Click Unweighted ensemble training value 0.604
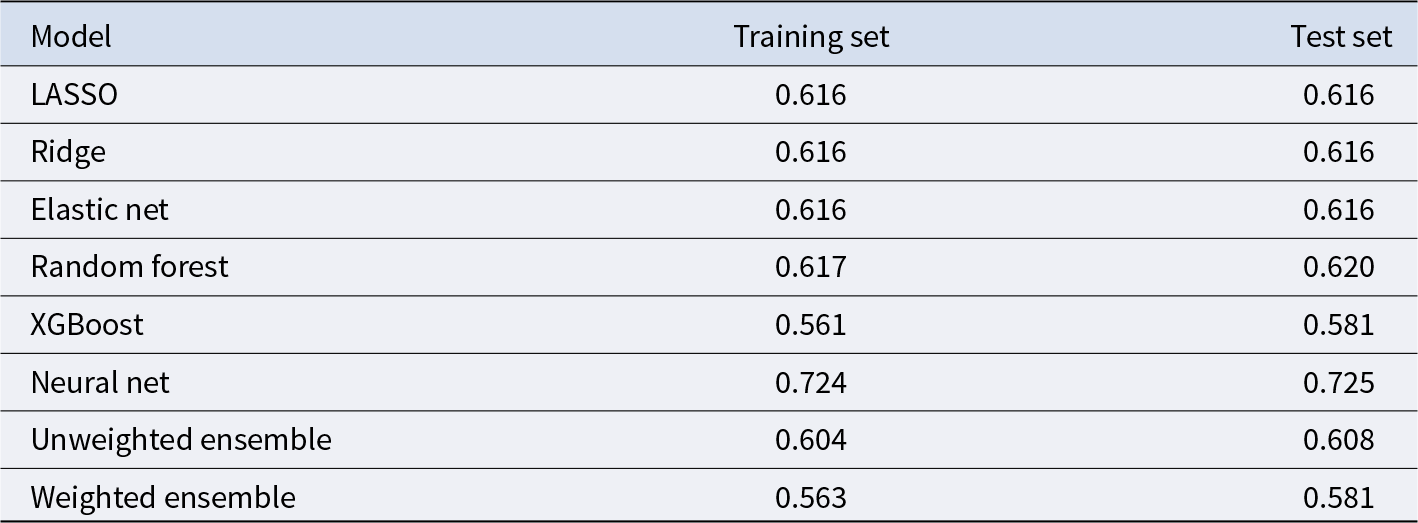Viewport: 1418px width, 523px height. pyautogui.click(x=811, y=440)
